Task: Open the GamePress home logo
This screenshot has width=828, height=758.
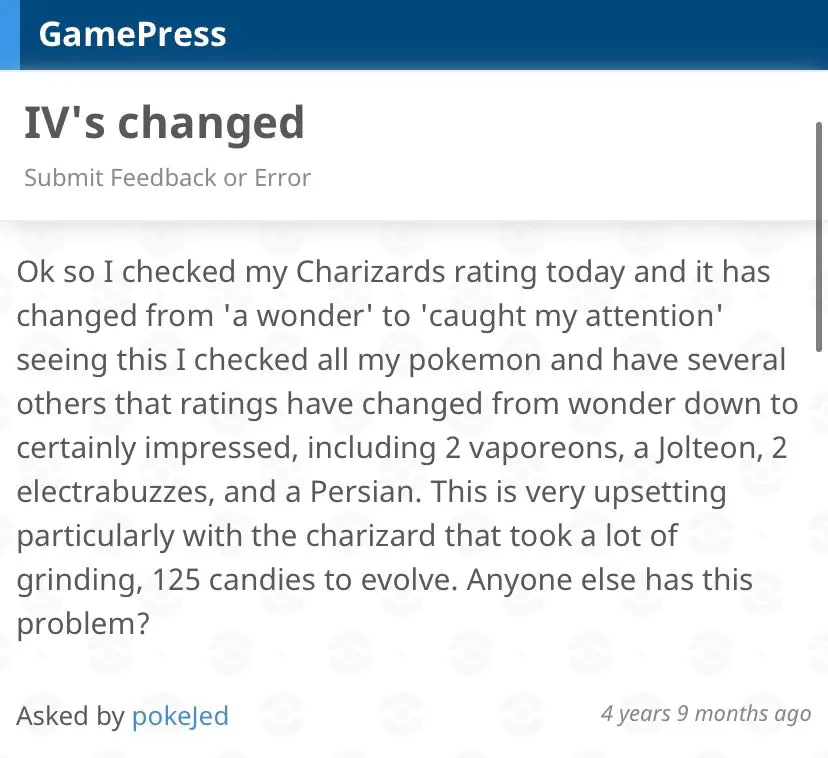Action: [x=132, y=34]
